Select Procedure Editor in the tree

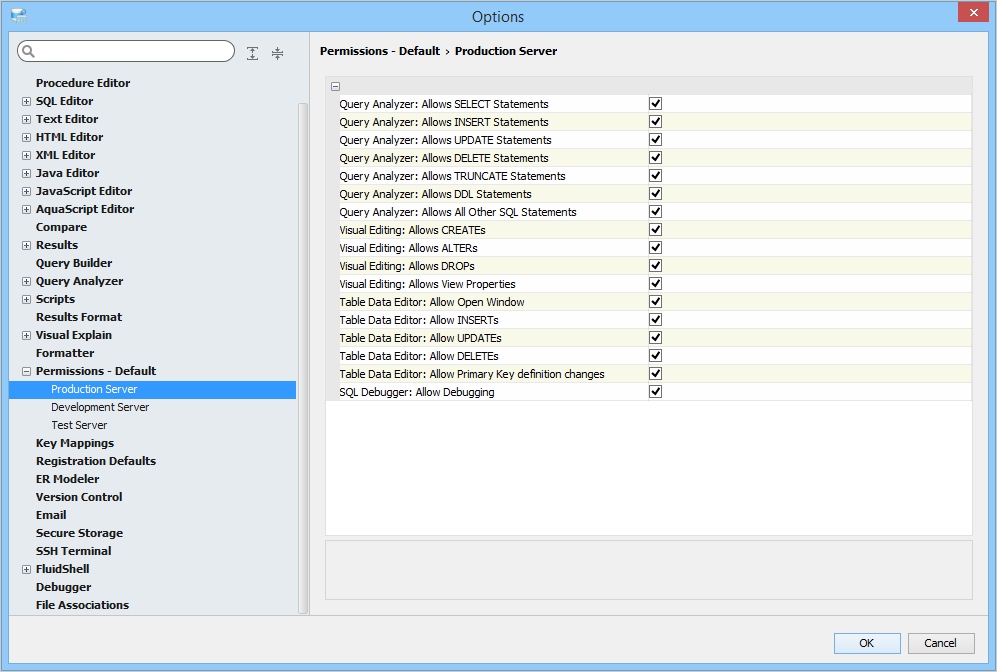pyautogui.click(x=83, y=83)
